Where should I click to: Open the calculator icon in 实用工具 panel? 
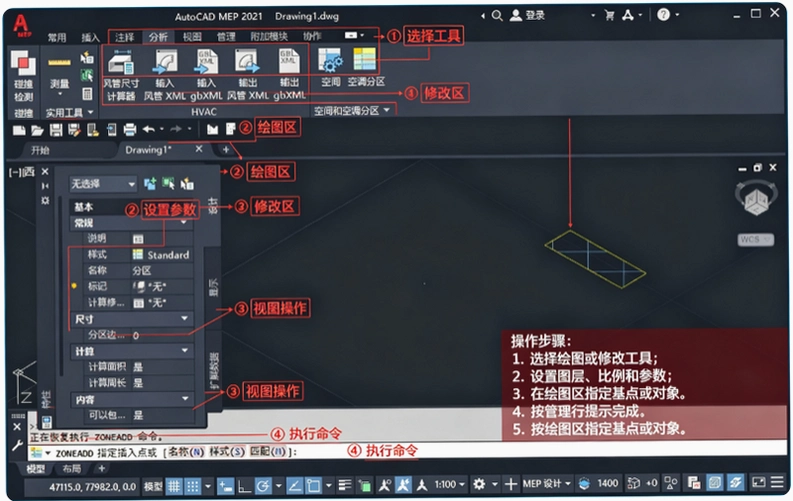[87, 94]
